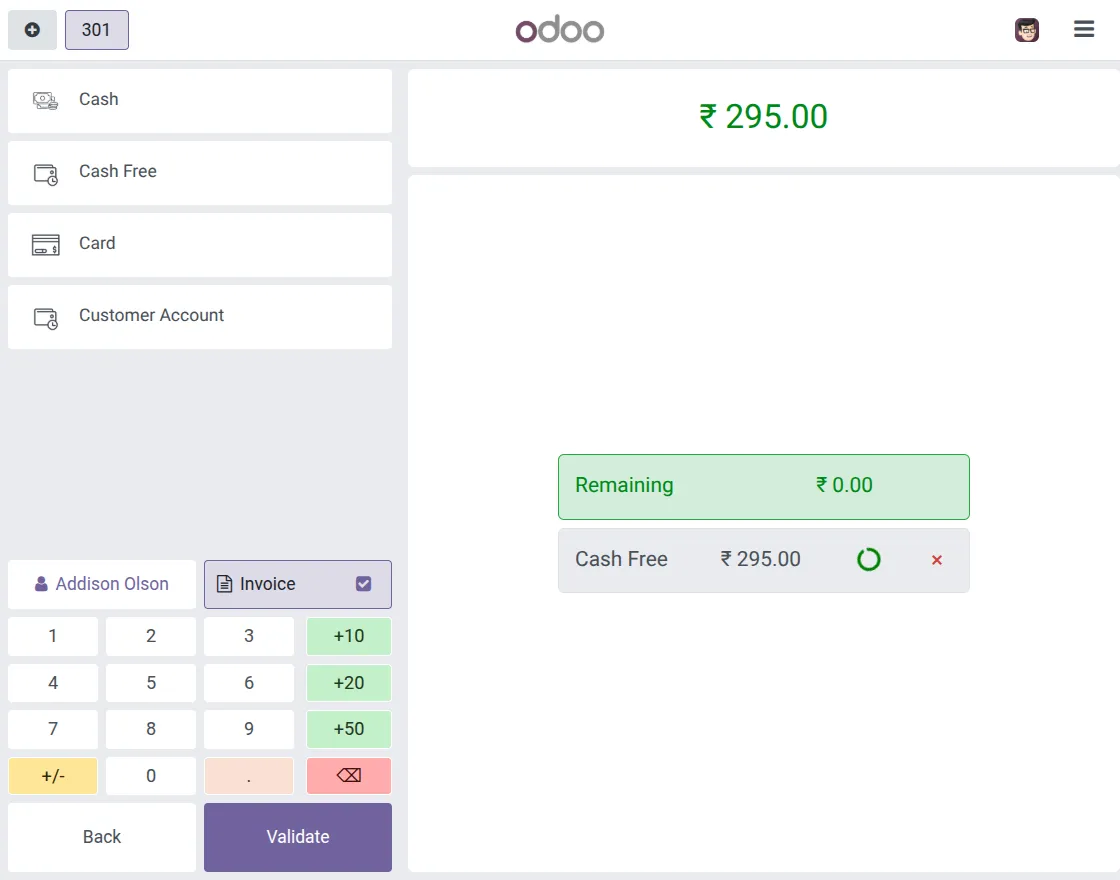Open the user avatar profile

click(1026, 29)
